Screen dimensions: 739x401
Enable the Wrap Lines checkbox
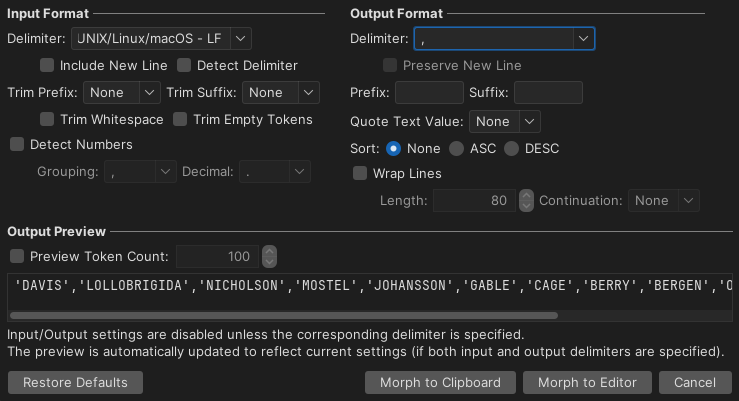point(360,173)
